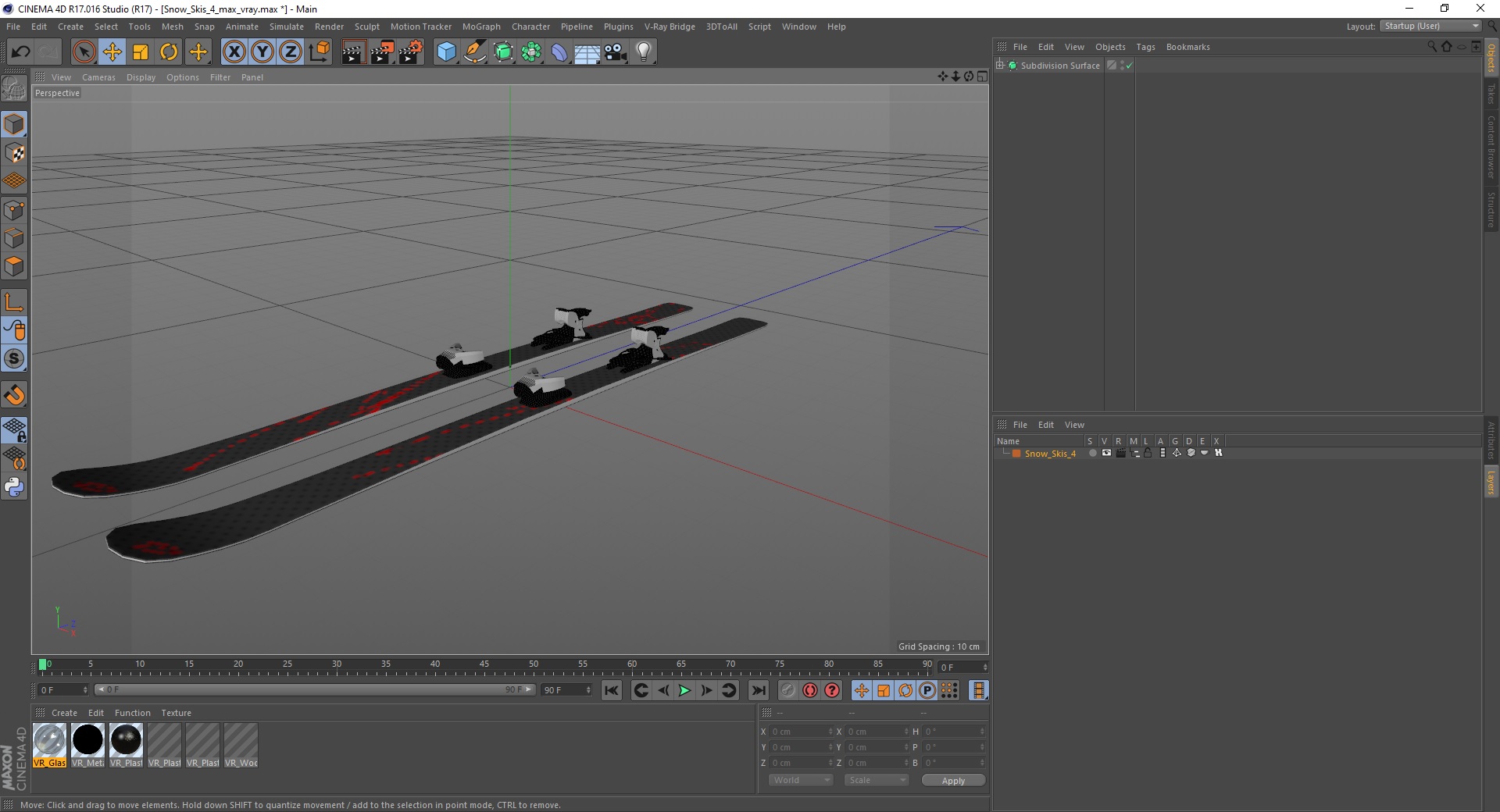Open the Bend deformer icon
The height and width of the screenshot is (812, 1500).
(559, 52)
